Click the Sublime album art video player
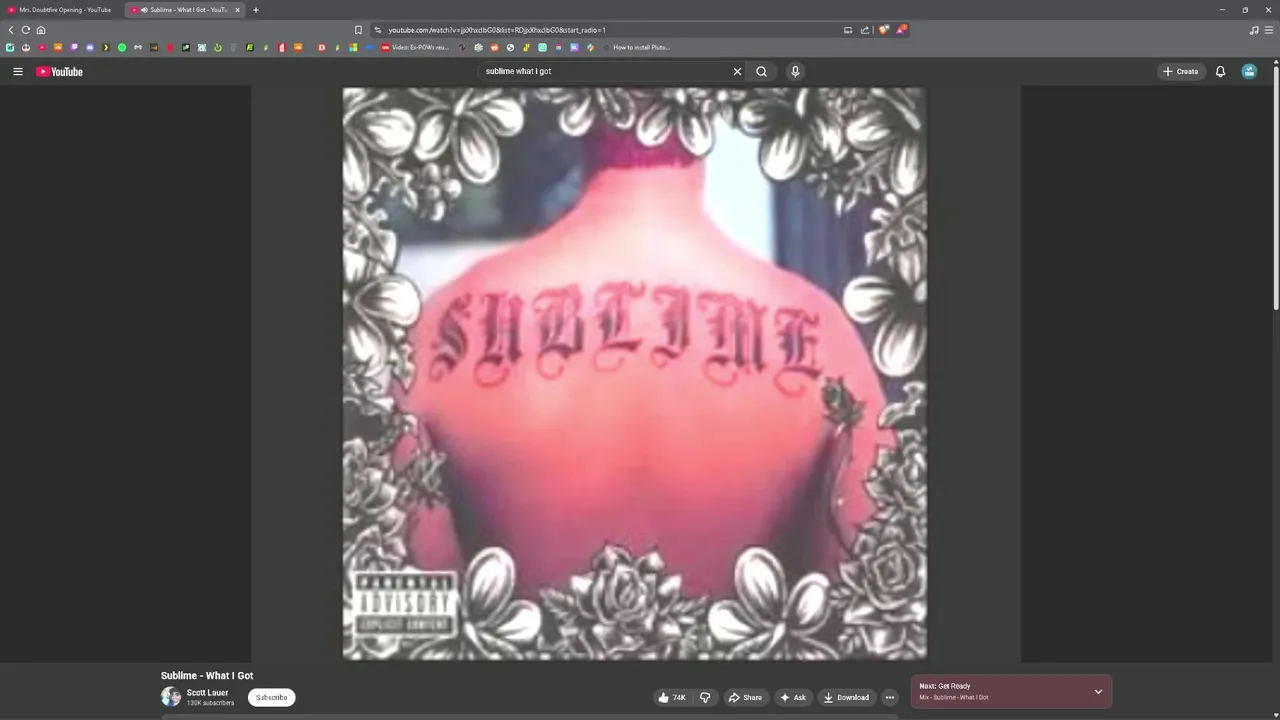This screenshot has height=720, width=1280. 635,373
